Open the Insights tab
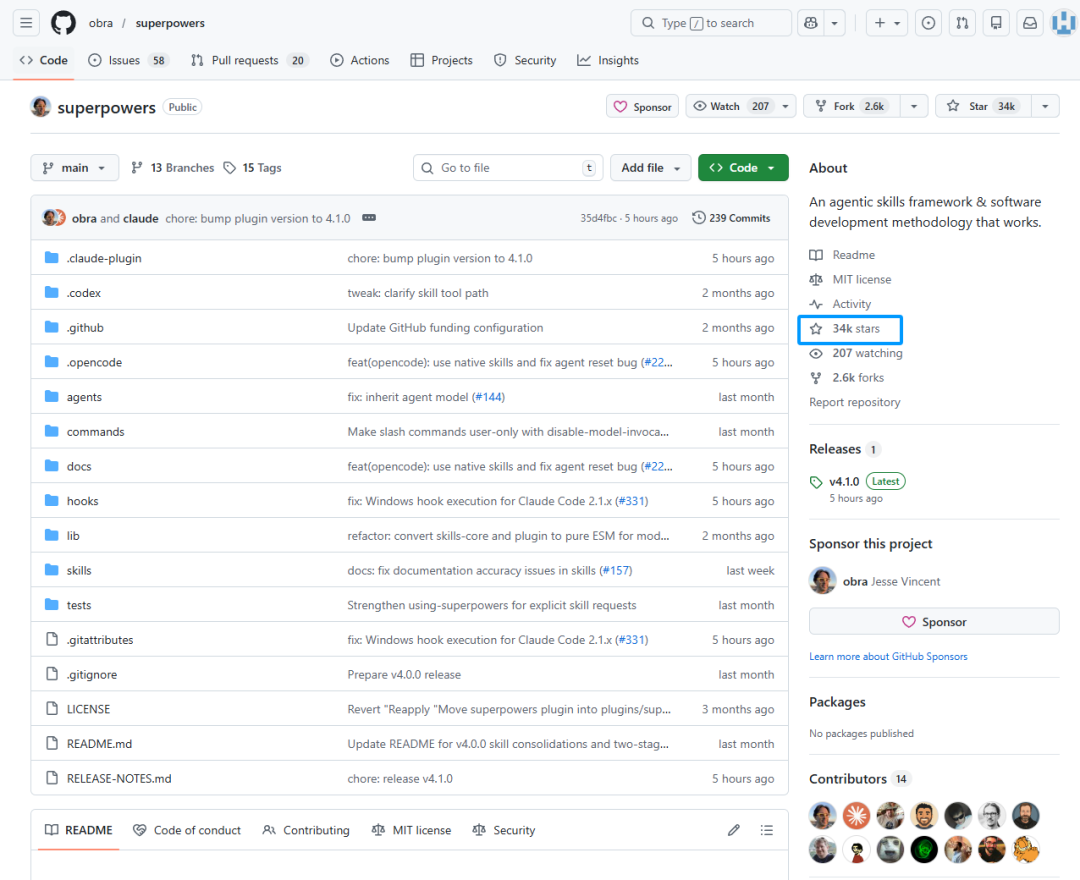The image size is (1080, 880). pos(608,60)
